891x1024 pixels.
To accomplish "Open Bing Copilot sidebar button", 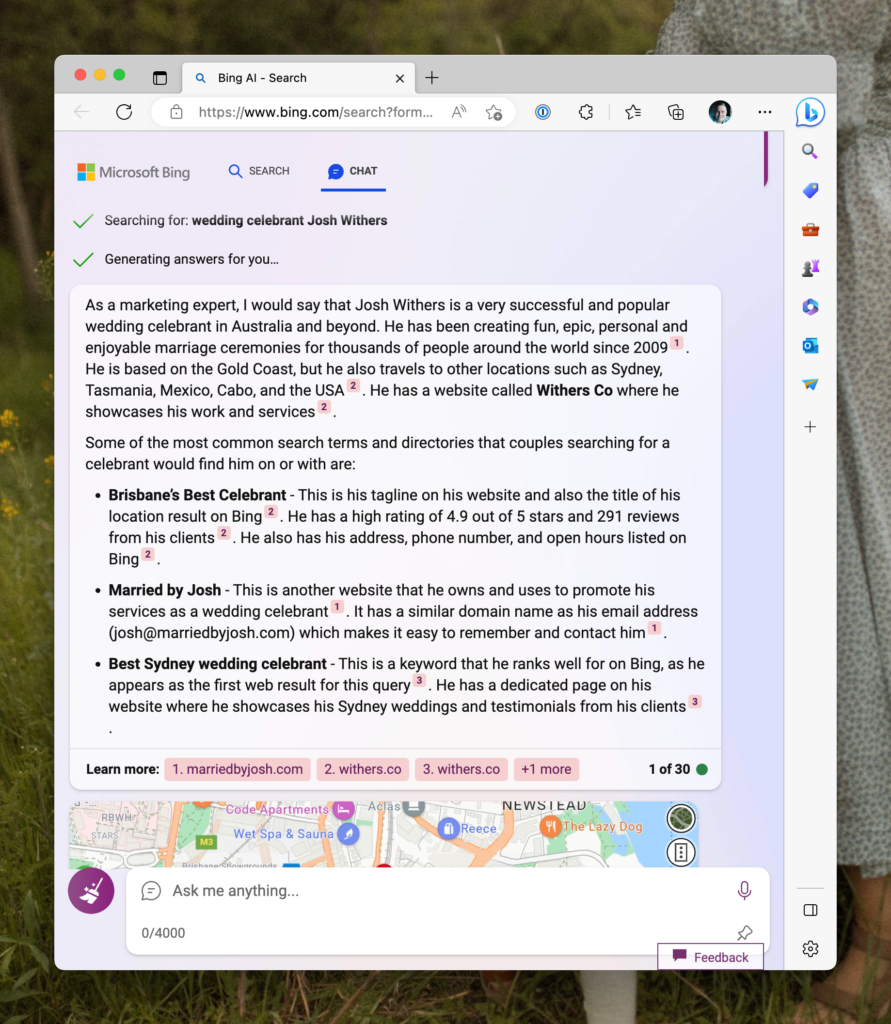I will [809, 113].
